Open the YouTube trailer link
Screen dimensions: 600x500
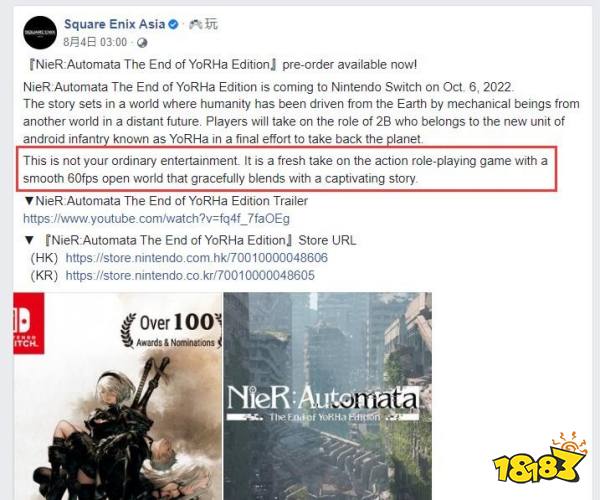pyautogui.click(x=157, y=219)
